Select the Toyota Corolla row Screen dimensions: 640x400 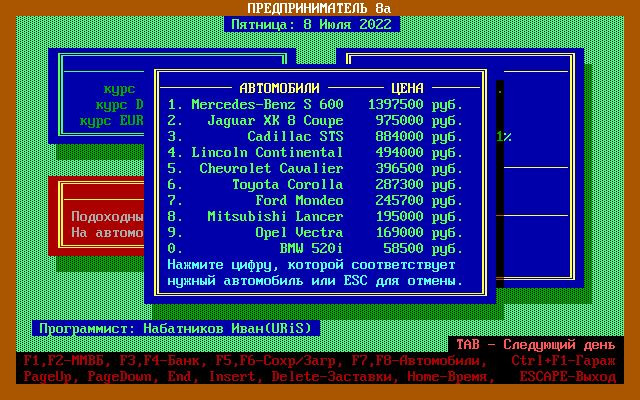(315, 184)
